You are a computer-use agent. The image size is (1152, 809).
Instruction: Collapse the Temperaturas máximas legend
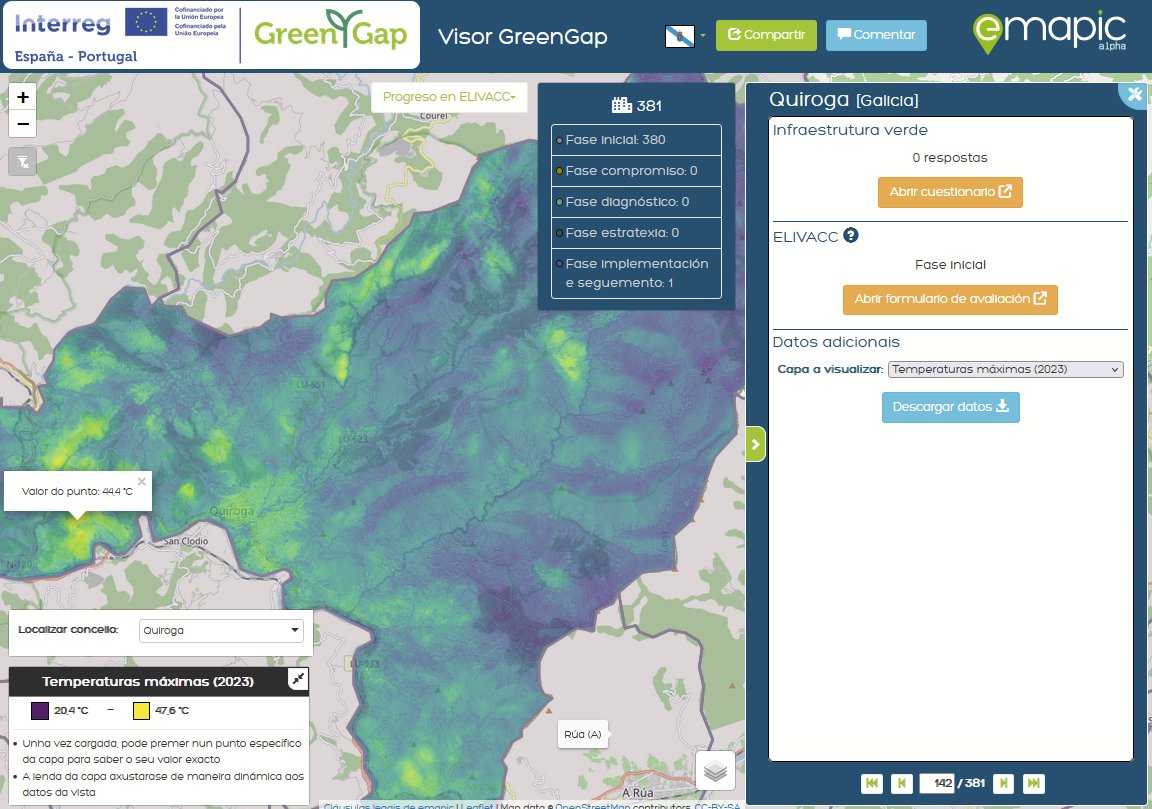point(298,680)
